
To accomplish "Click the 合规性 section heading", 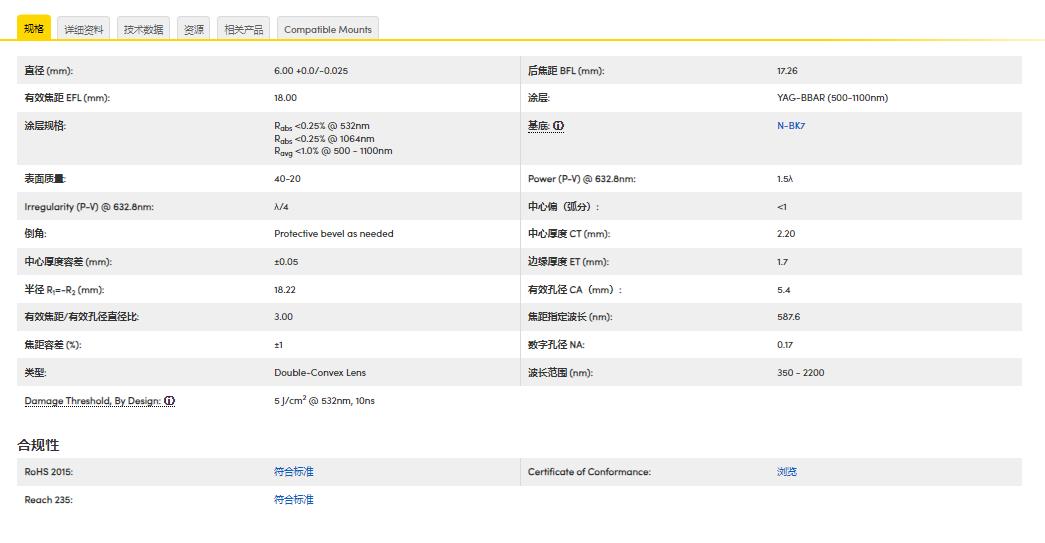I will click(38, 445).
